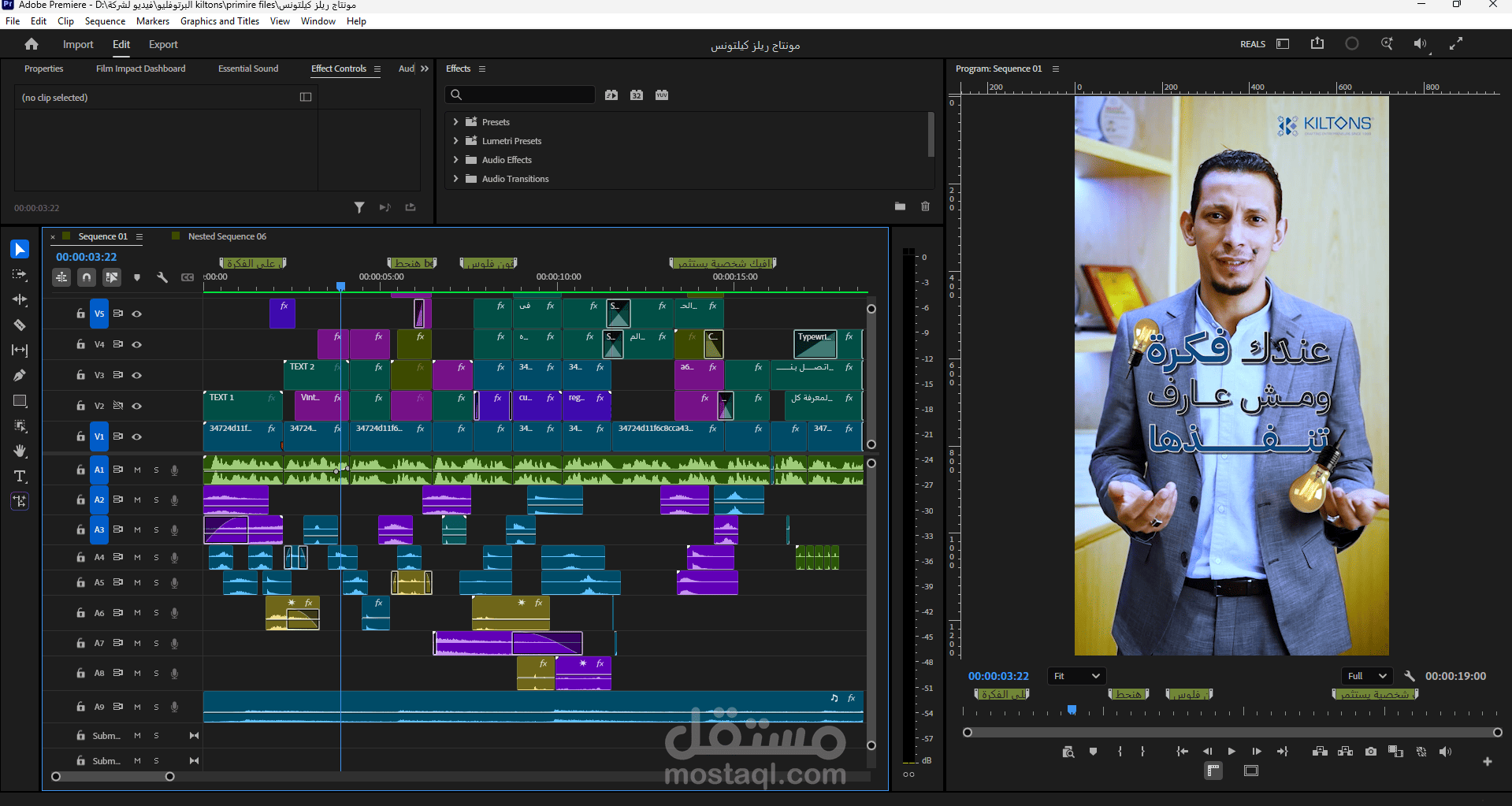Click the Program monitor playhead on the scrub bar
Screen dimensions: 1512x806
1072,710
